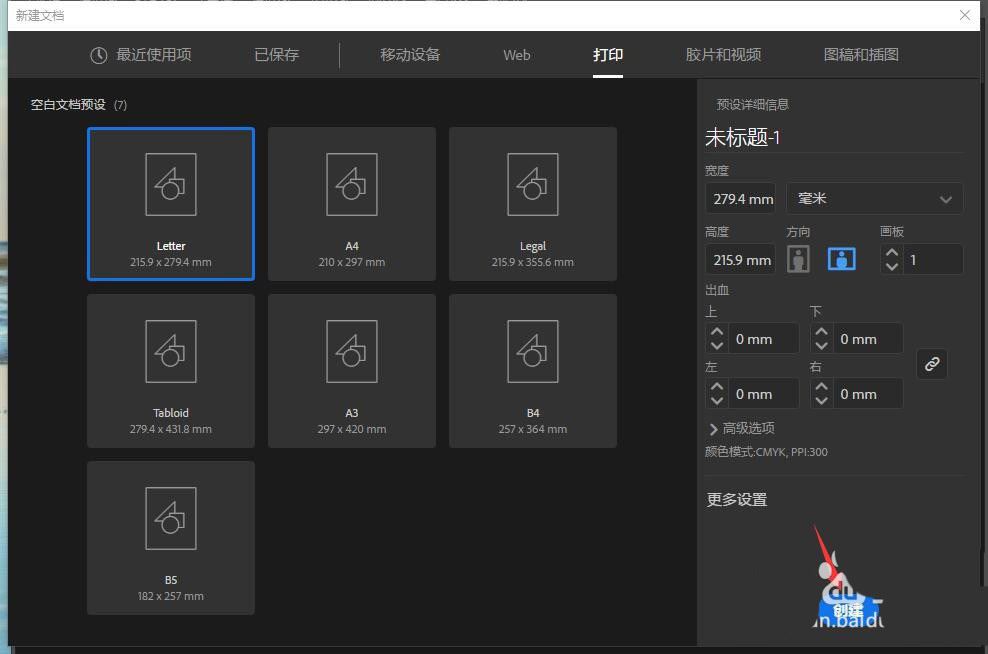The image size is (988, 654).
Task: Select the B4 preset
Action: pyautogui.click(x=532, y=352)
